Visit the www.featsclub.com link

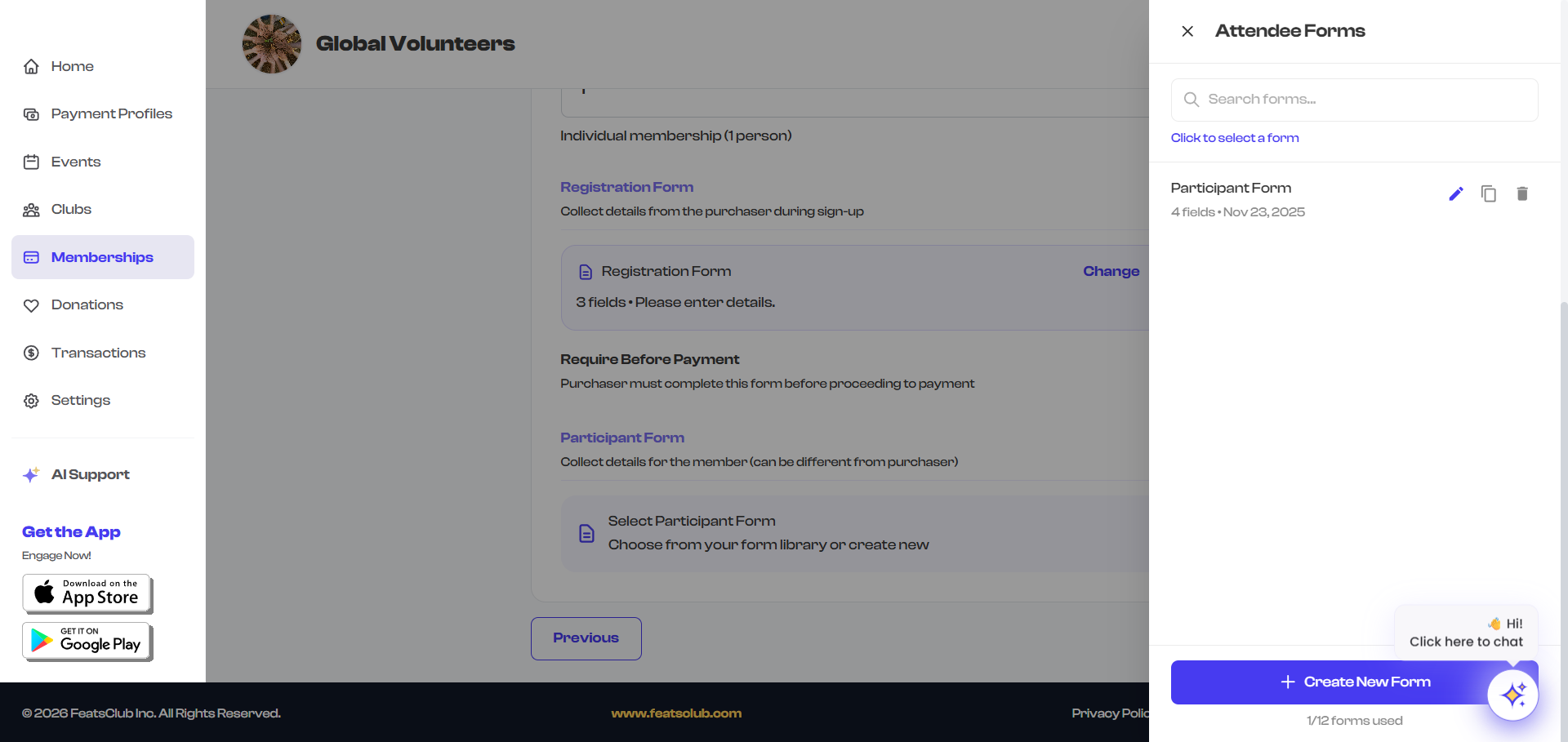point(676,713)
